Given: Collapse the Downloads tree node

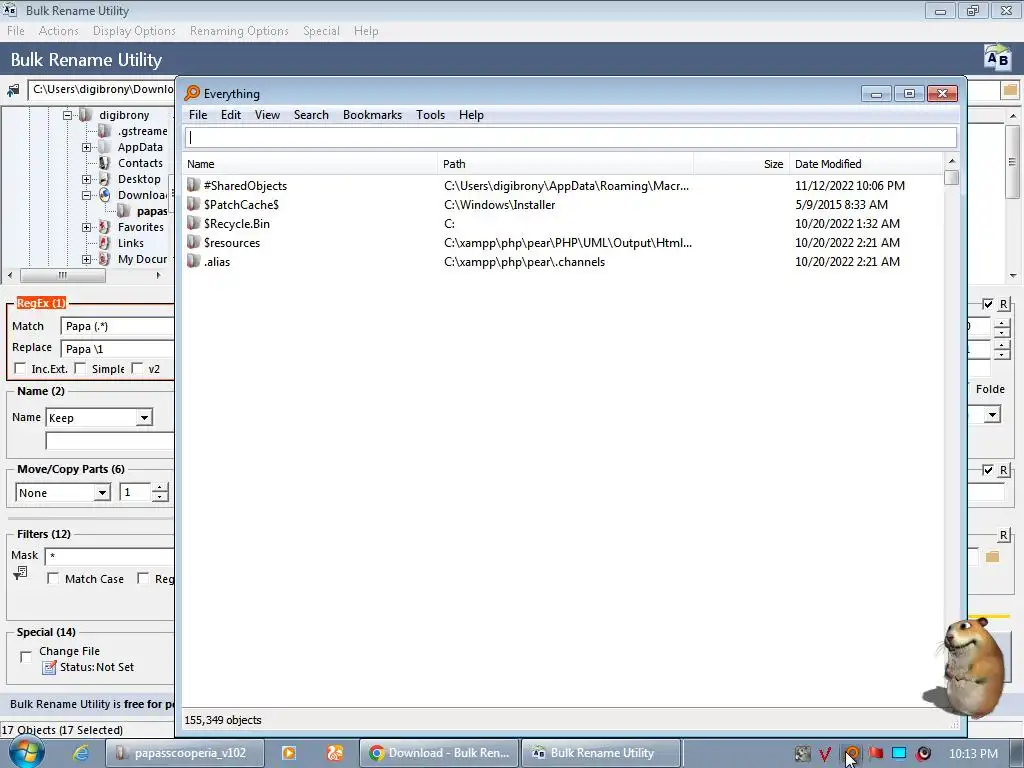Looking at the screenshot, I should [86, 195].
